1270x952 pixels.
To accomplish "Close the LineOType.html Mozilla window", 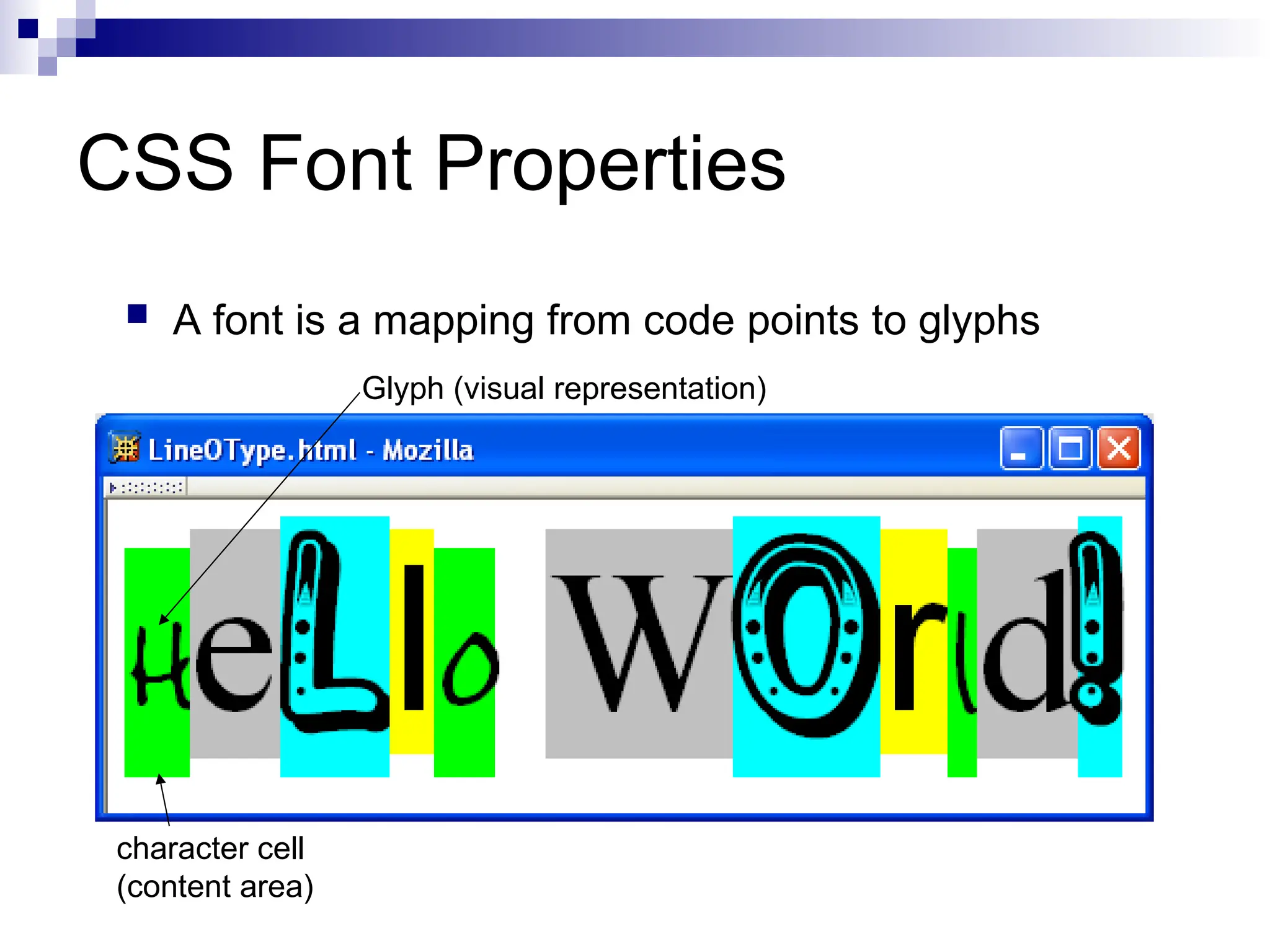I will click(1119, 448).
